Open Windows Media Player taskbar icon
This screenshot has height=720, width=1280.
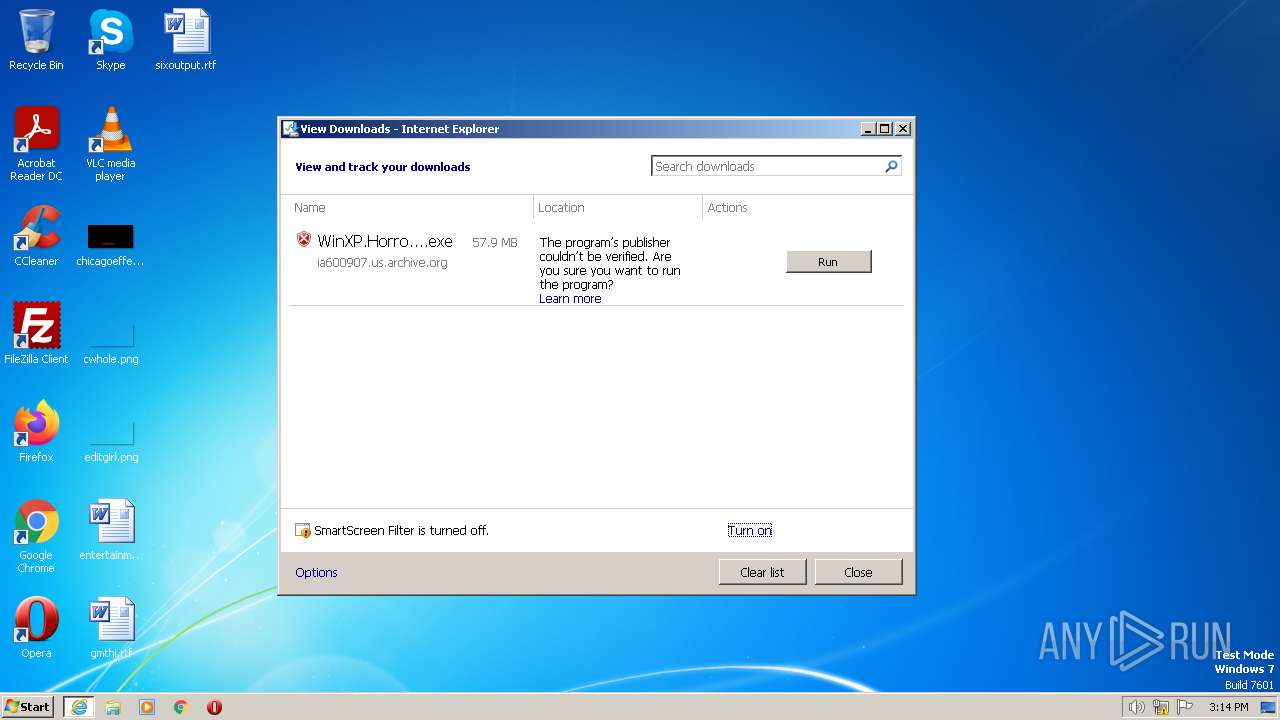click(147, 707)
